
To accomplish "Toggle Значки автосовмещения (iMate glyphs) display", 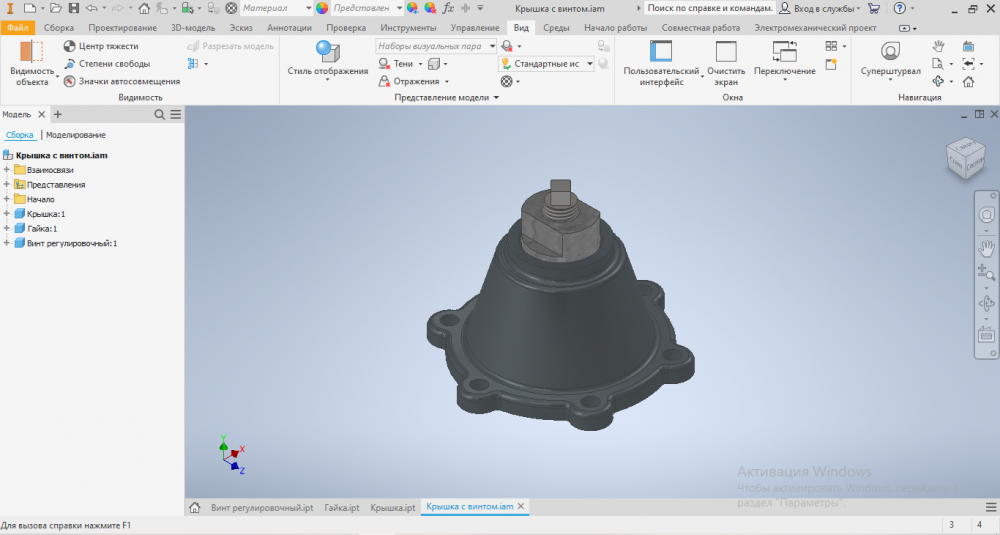I will pyautogui.click(x=69, y=82).
